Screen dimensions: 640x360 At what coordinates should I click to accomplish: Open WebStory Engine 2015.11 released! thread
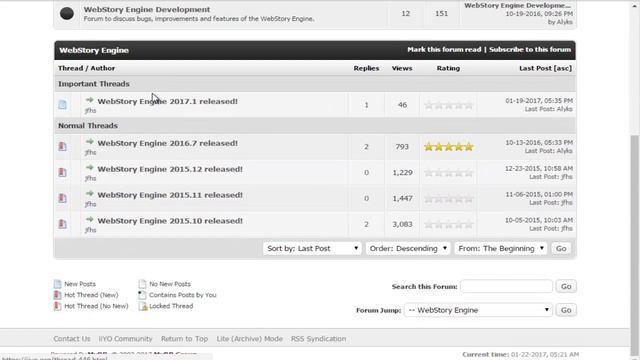[170, 195]
